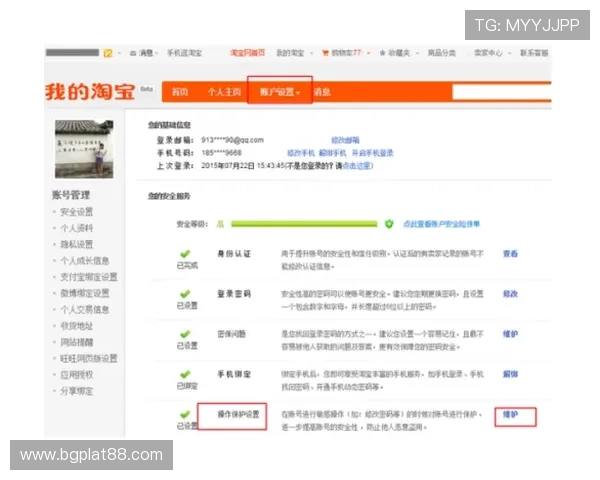Open 收货地址 in the sidebar
This screenshot has width=600, height=480.
(x=77, y=326)
